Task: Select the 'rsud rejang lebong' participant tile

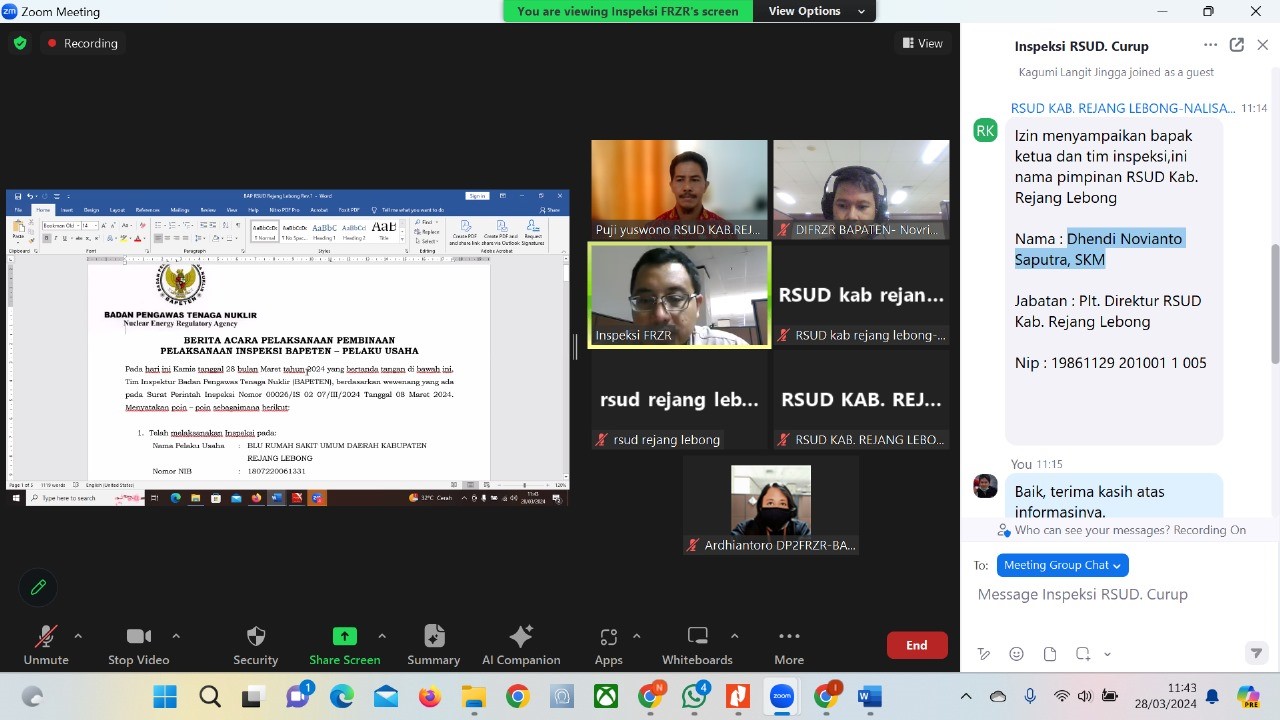Action: (679, 399)
